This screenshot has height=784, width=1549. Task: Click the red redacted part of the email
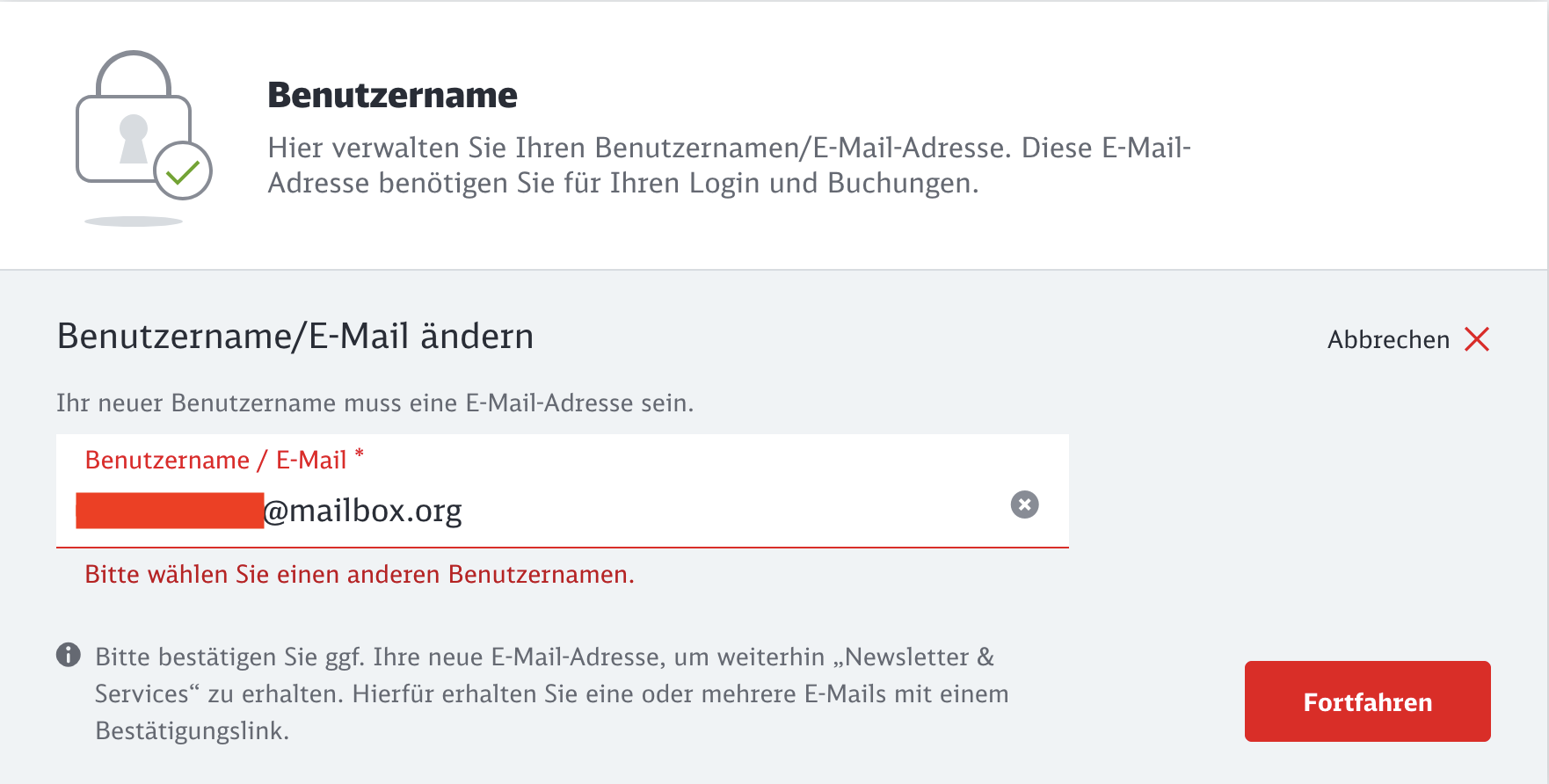coord(170,511)
